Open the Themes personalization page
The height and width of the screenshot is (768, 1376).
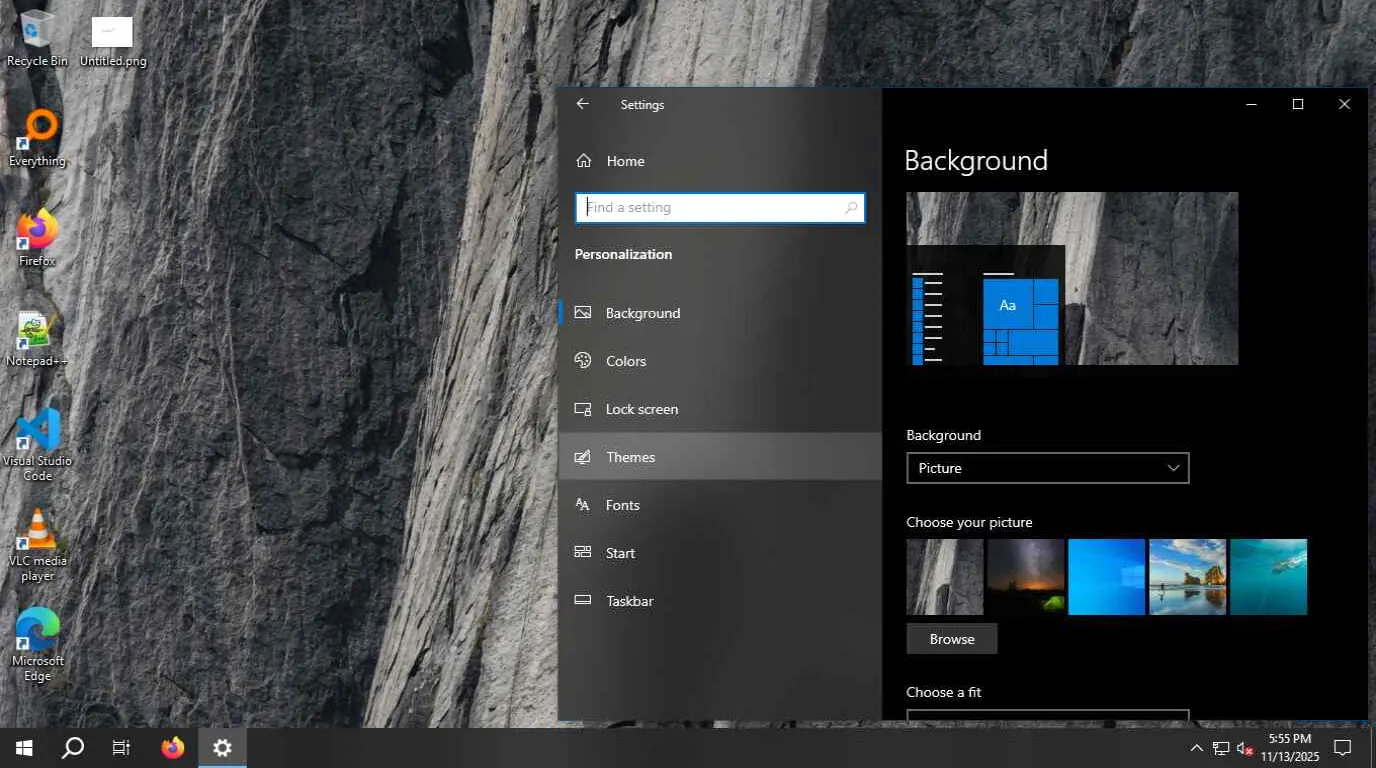coord(630,457)
